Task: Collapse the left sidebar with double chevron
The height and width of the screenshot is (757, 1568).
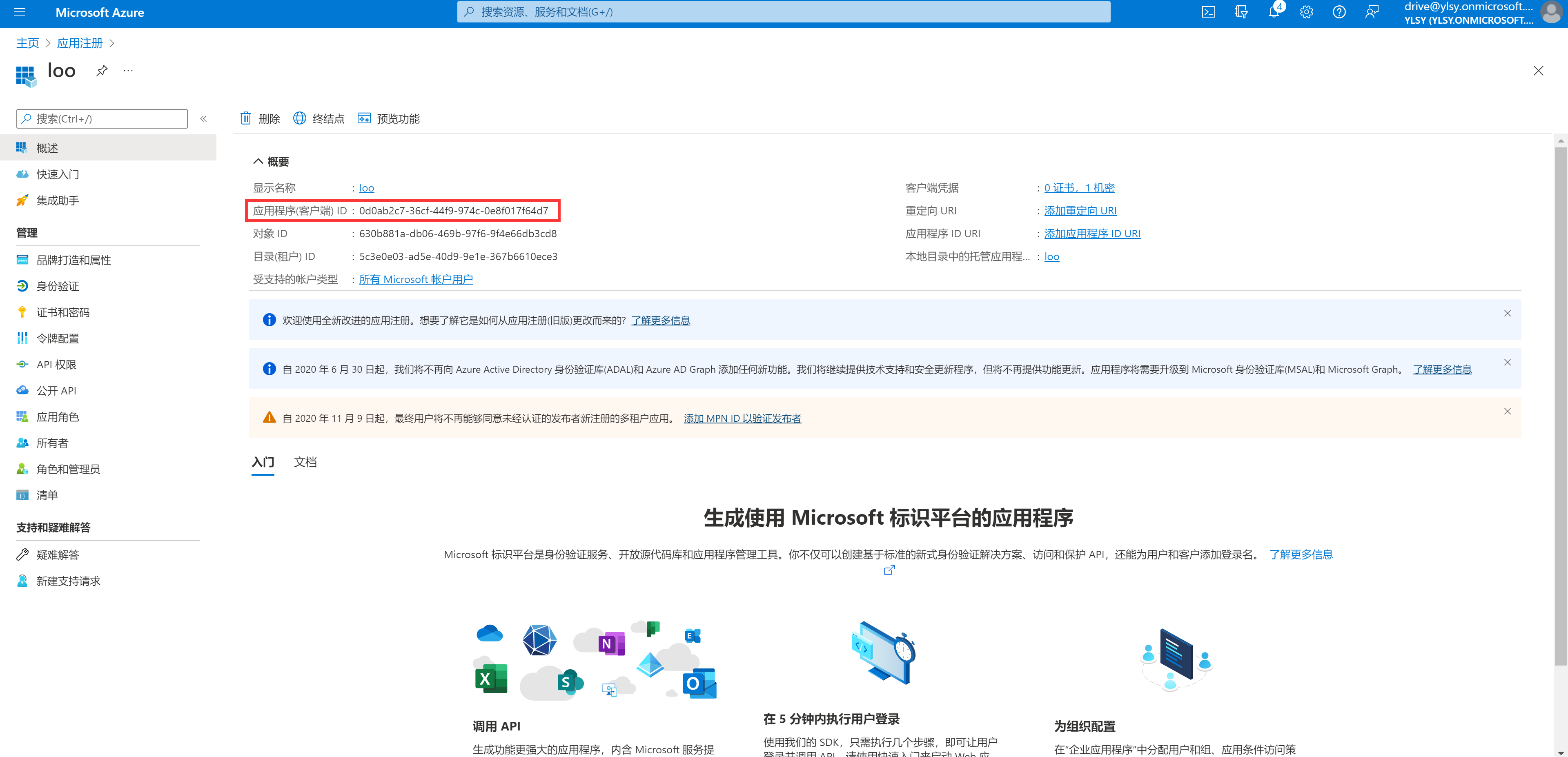Action: [203, 119]
